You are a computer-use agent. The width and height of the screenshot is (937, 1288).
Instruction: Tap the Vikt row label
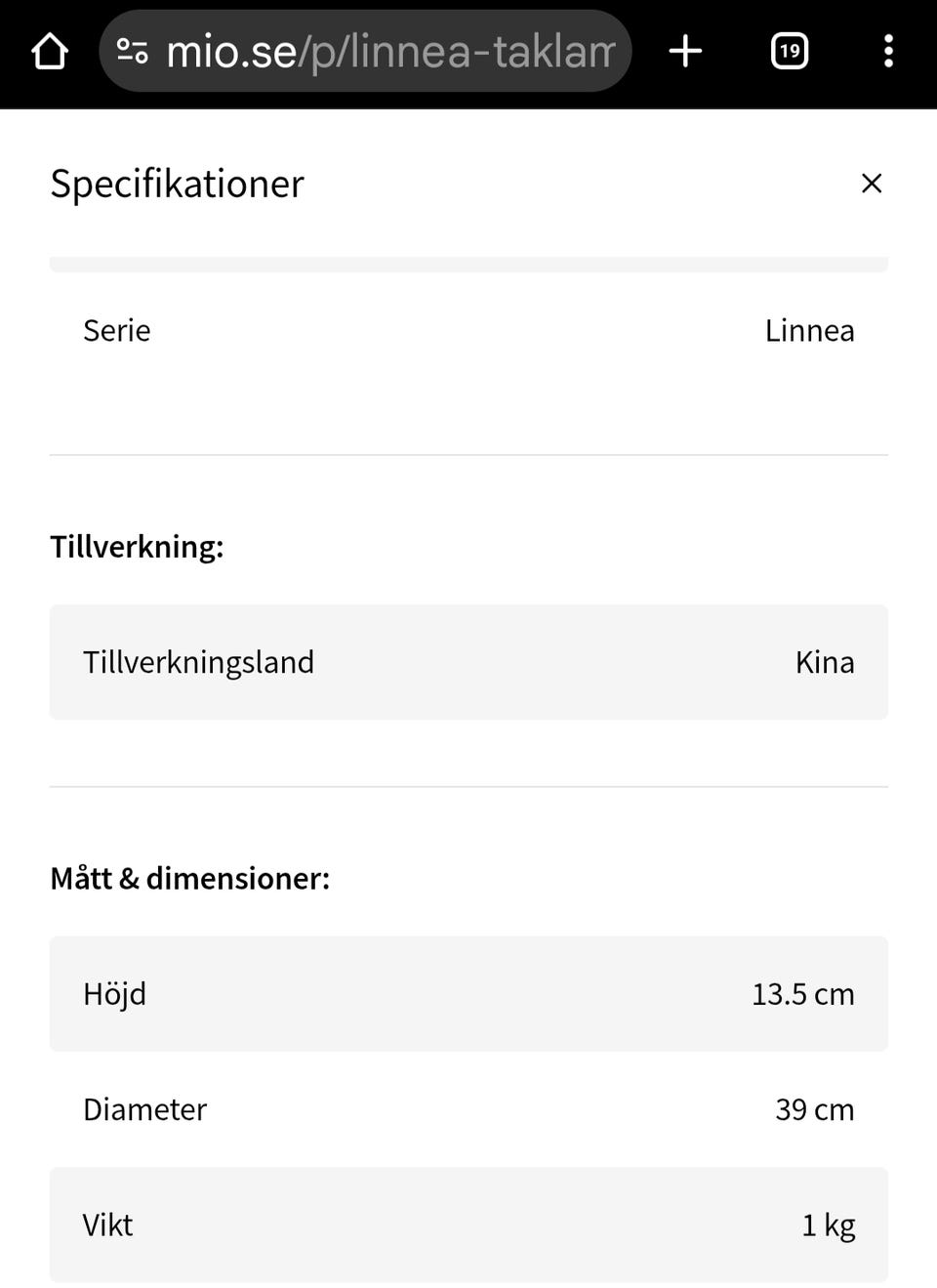coord(107,1225)
